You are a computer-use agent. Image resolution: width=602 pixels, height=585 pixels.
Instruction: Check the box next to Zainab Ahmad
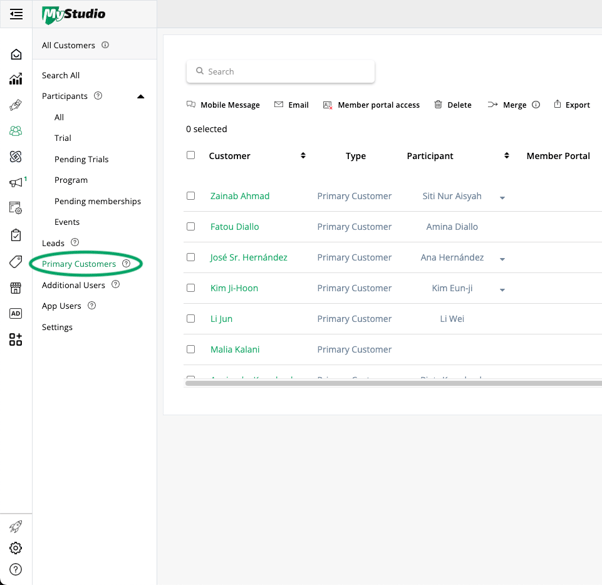click(191, 196)
